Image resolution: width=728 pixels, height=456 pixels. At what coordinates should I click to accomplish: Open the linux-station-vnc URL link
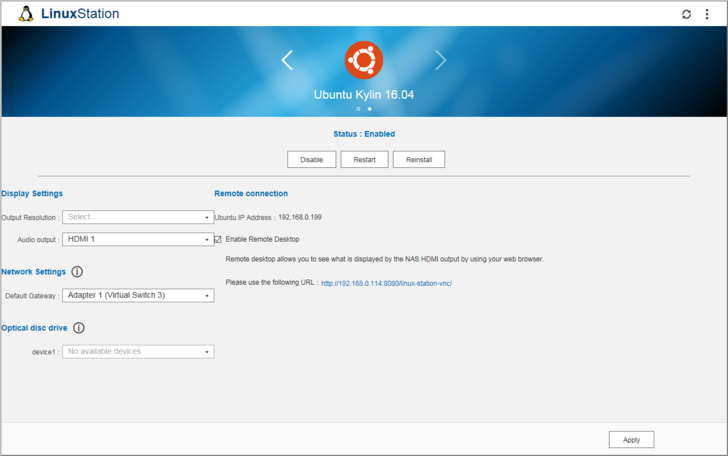(x=386, y=283)
